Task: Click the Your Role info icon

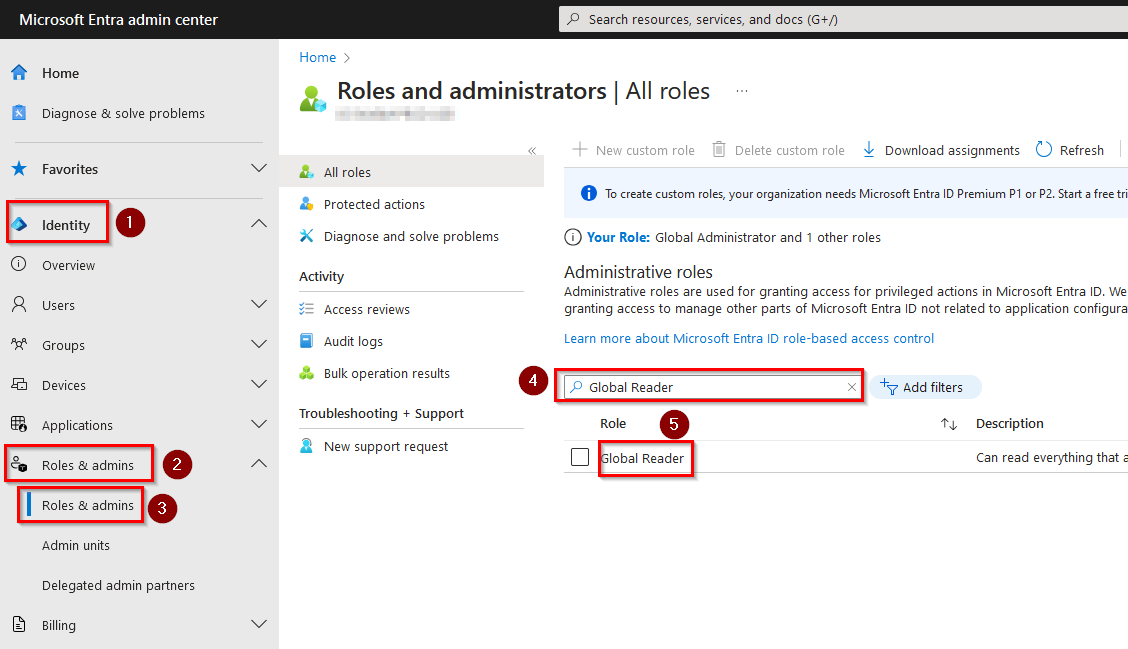Action: pyautogui.click(x=573, y=237)
